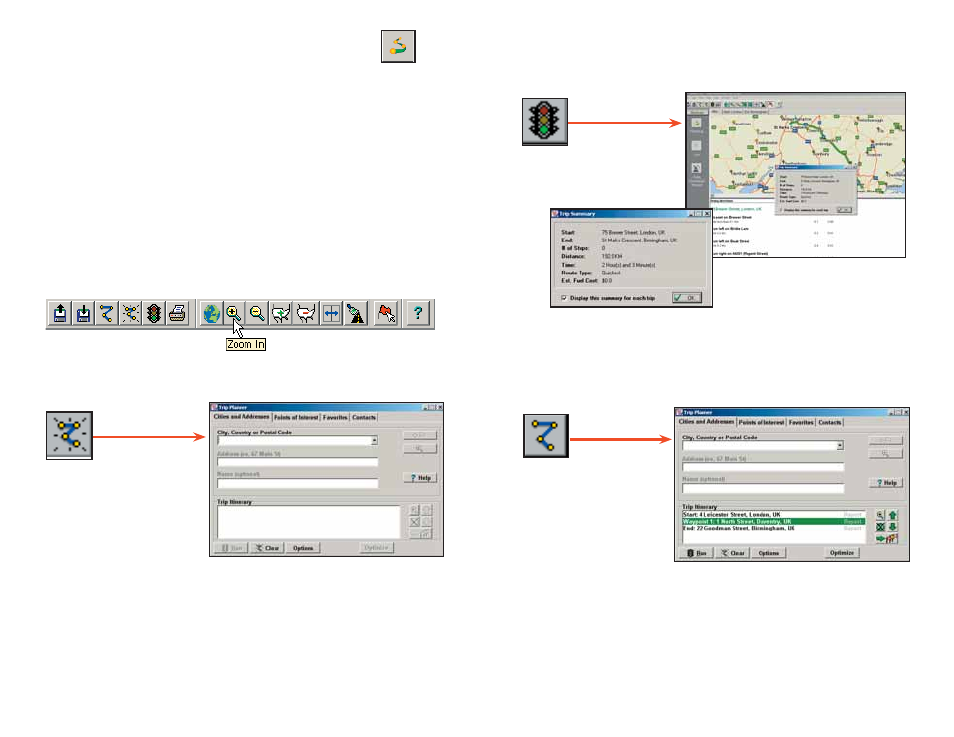Click Run button in right Trip Planner
The width and height of the screenshot is (954, 737).
click(x=697, y=553)
